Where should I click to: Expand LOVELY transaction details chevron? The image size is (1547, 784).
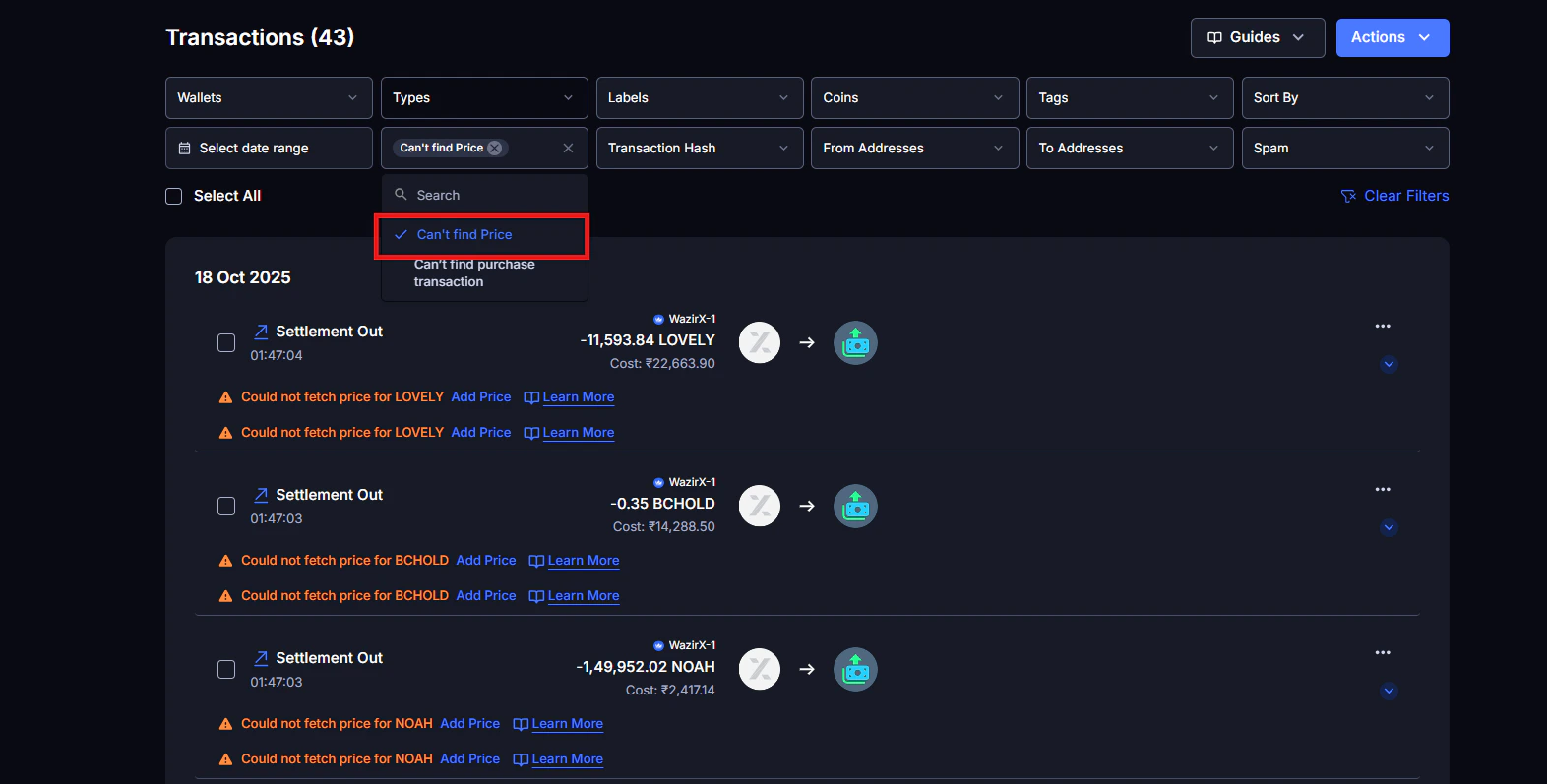(1389, 365)
